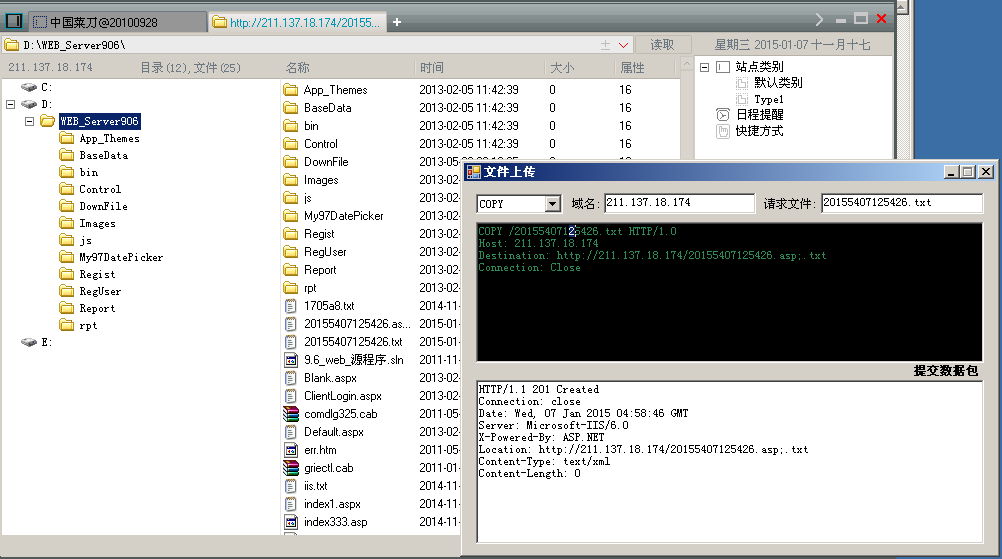Screen dimensions: 1002x559
Task: Click the 提交数据包 submit button
Action: pos(946,371)
